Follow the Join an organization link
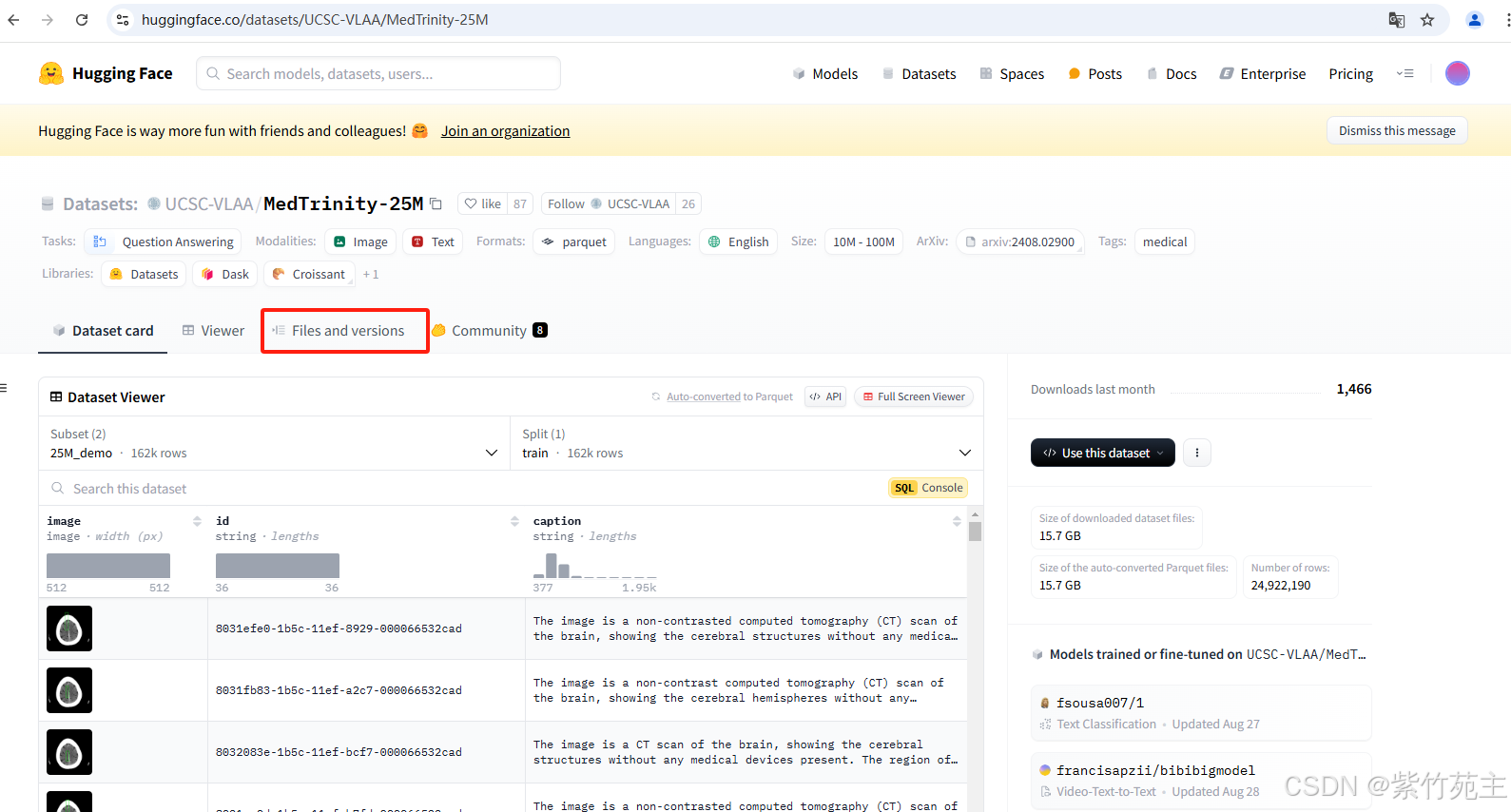The height and width of the screenshot is (812, 1511). [505, 131]
